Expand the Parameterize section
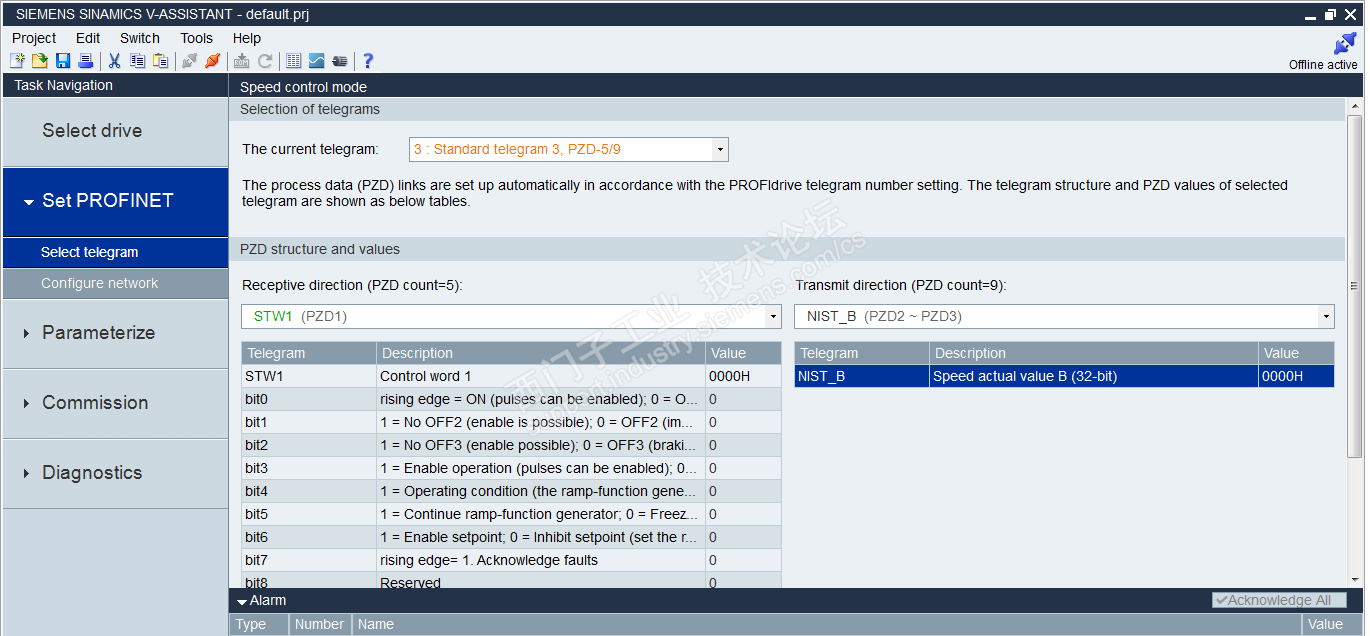The width and height of the screenshot is (1370, 636). [116, 333]
